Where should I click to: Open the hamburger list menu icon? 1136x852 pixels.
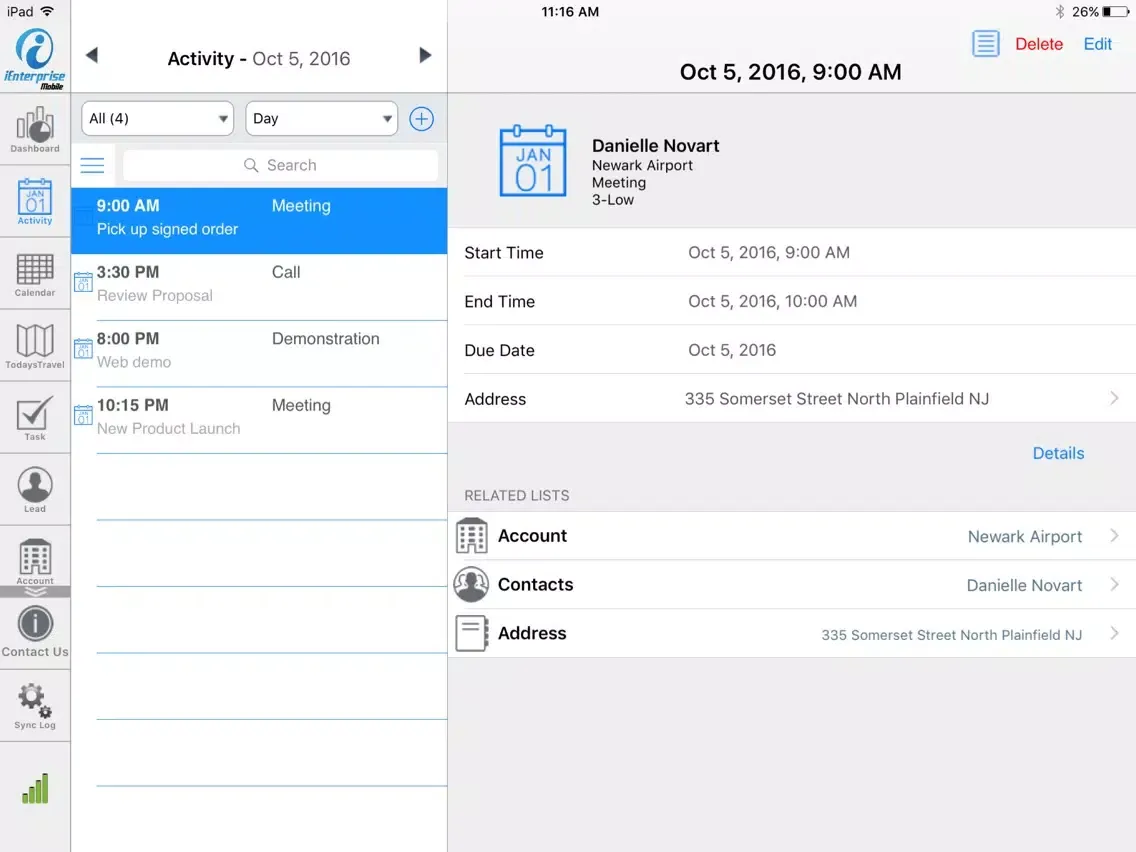click(92, 165)
